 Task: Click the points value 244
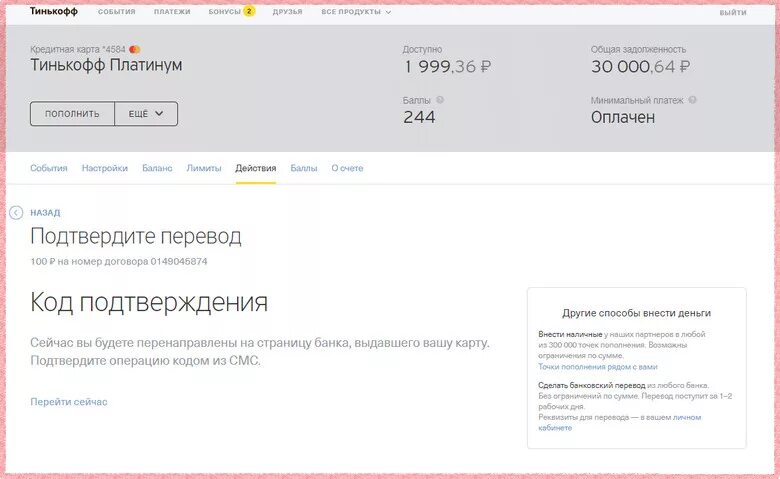click(x=419, y=117)
